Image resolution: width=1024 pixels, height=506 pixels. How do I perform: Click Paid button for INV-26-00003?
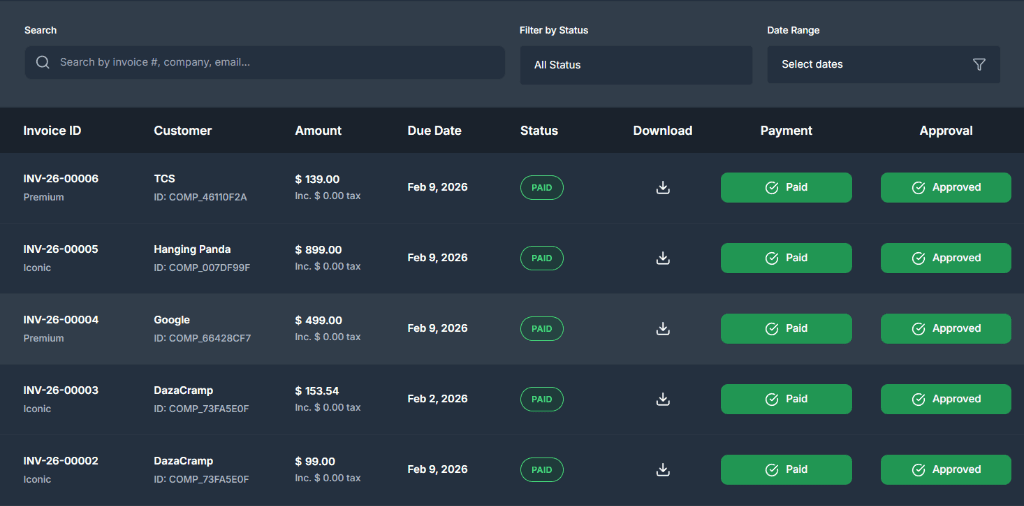786,399
